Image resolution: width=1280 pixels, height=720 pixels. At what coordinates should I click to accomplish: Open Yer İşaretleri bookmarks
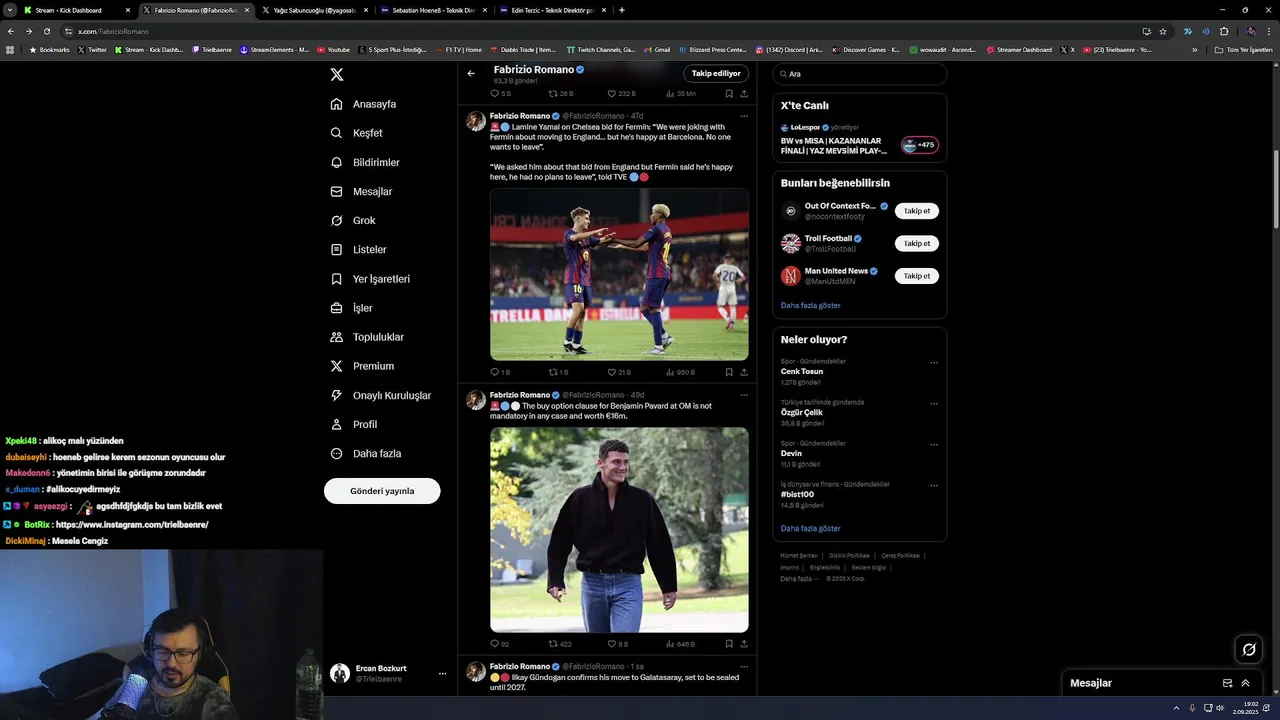pyautogui.click(x=370, y=279)
